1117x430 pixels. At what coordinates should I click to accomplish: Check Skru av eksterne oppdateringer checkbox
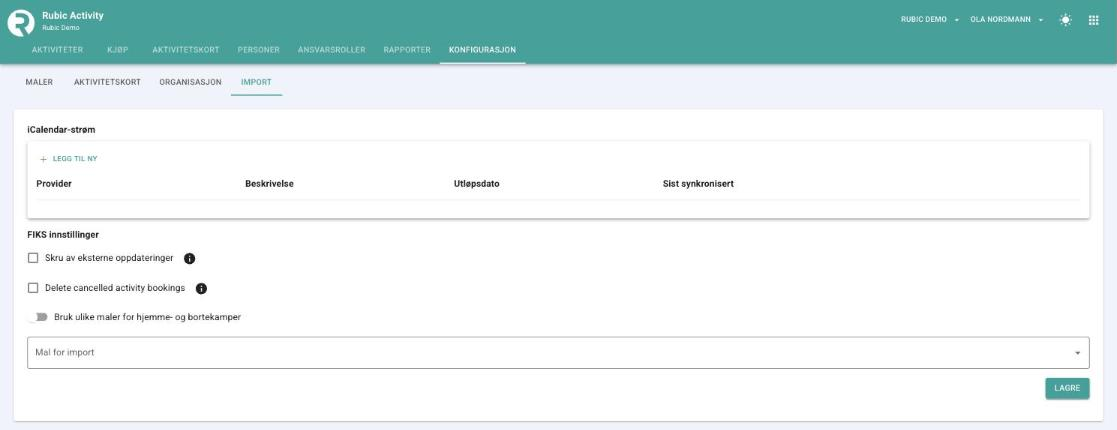[x=33, y=258]
